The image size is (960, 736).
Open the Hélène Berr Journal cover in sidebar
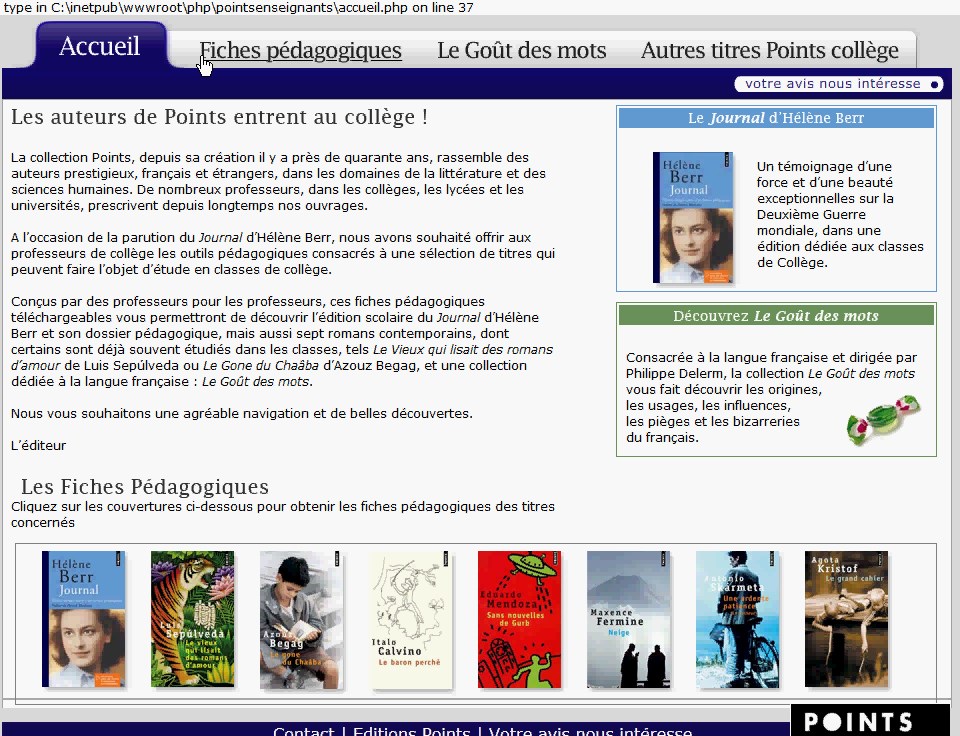(693, 217)
